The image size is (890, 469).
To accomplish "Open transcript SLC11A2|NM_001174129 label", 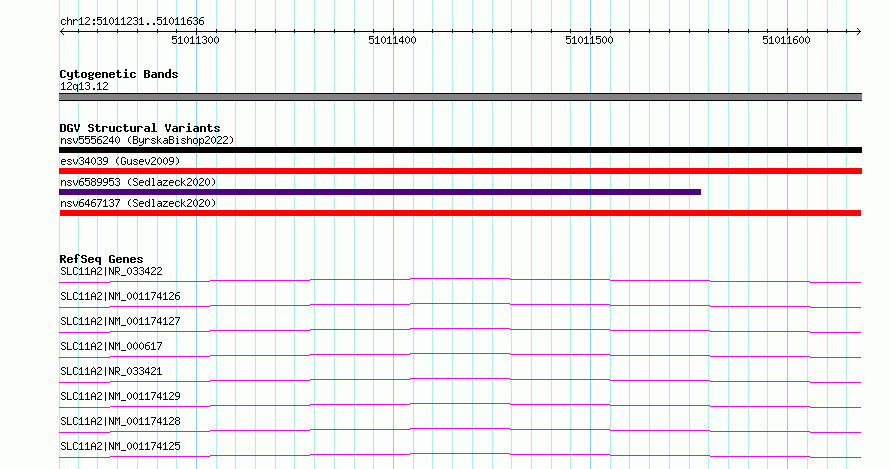I will click(x=120, y=396).
